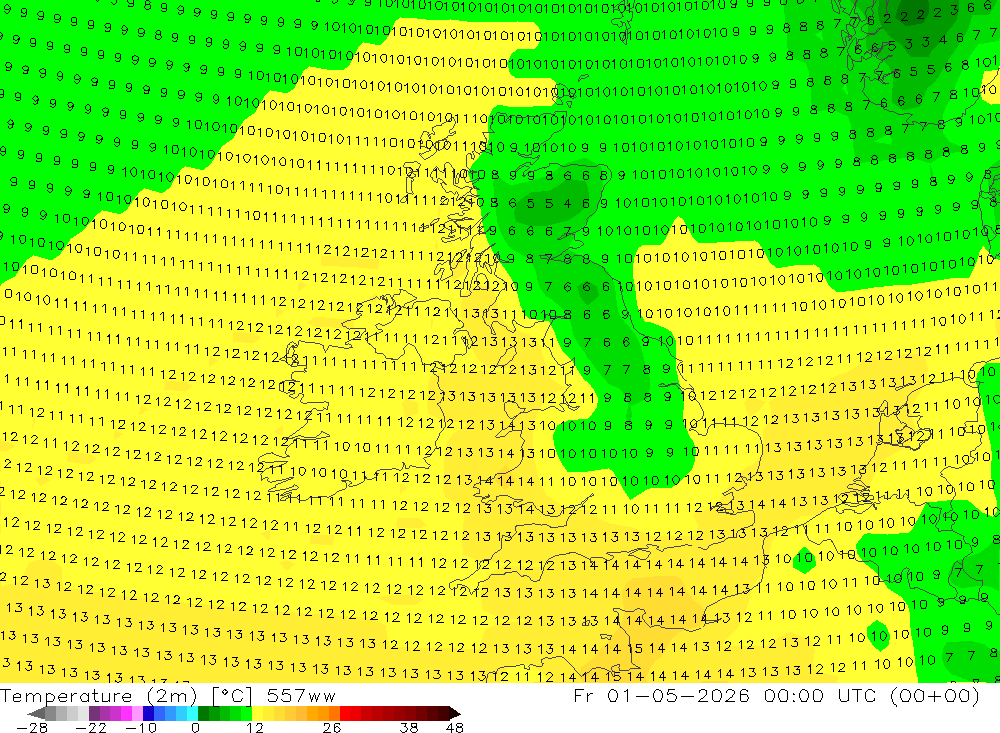Click the '[°C]' unit label
The image size is (1000, 733).
click(232, 696)
